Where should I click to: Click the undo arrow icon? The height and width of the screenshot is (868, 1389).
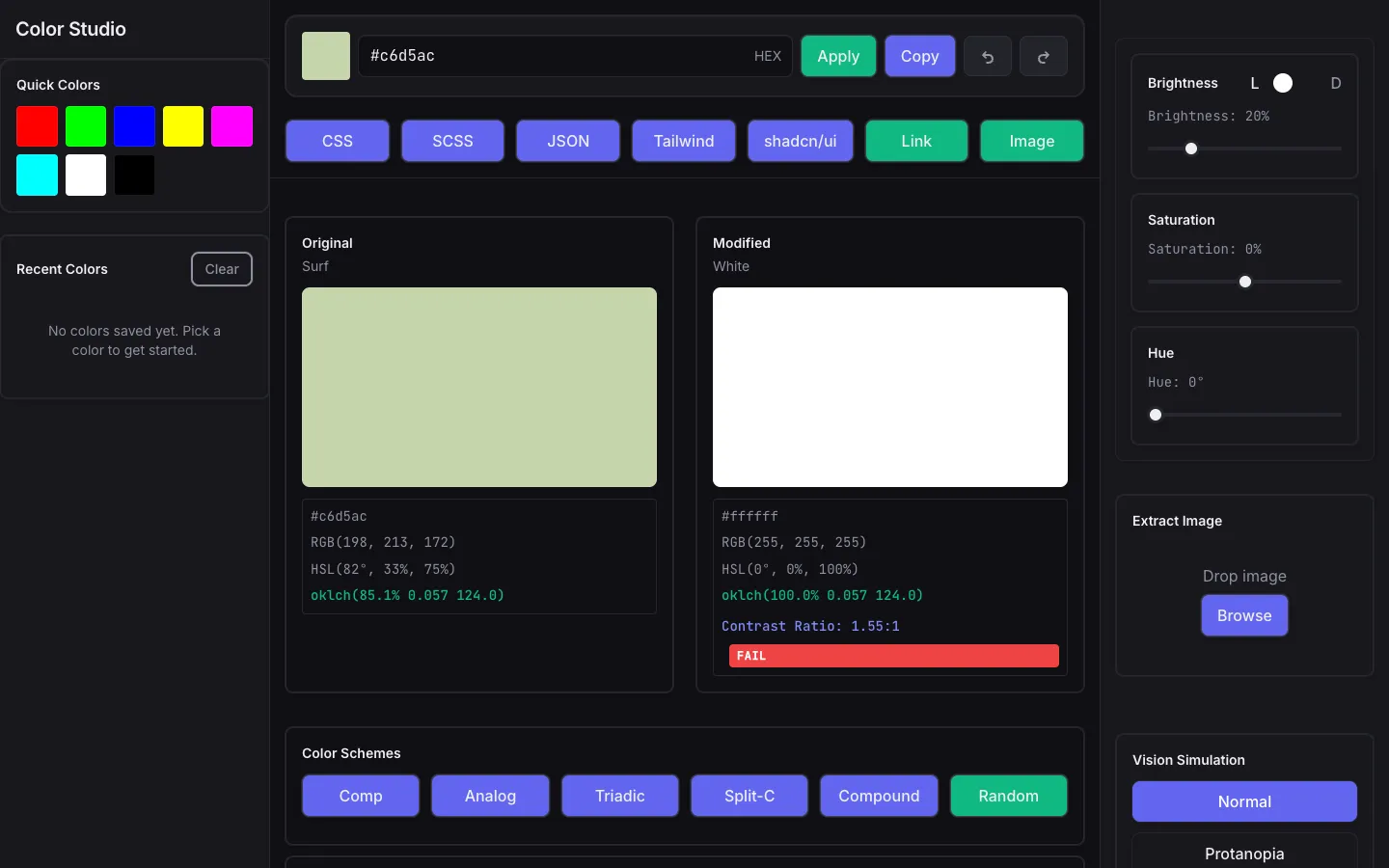[x=988, y=57]
